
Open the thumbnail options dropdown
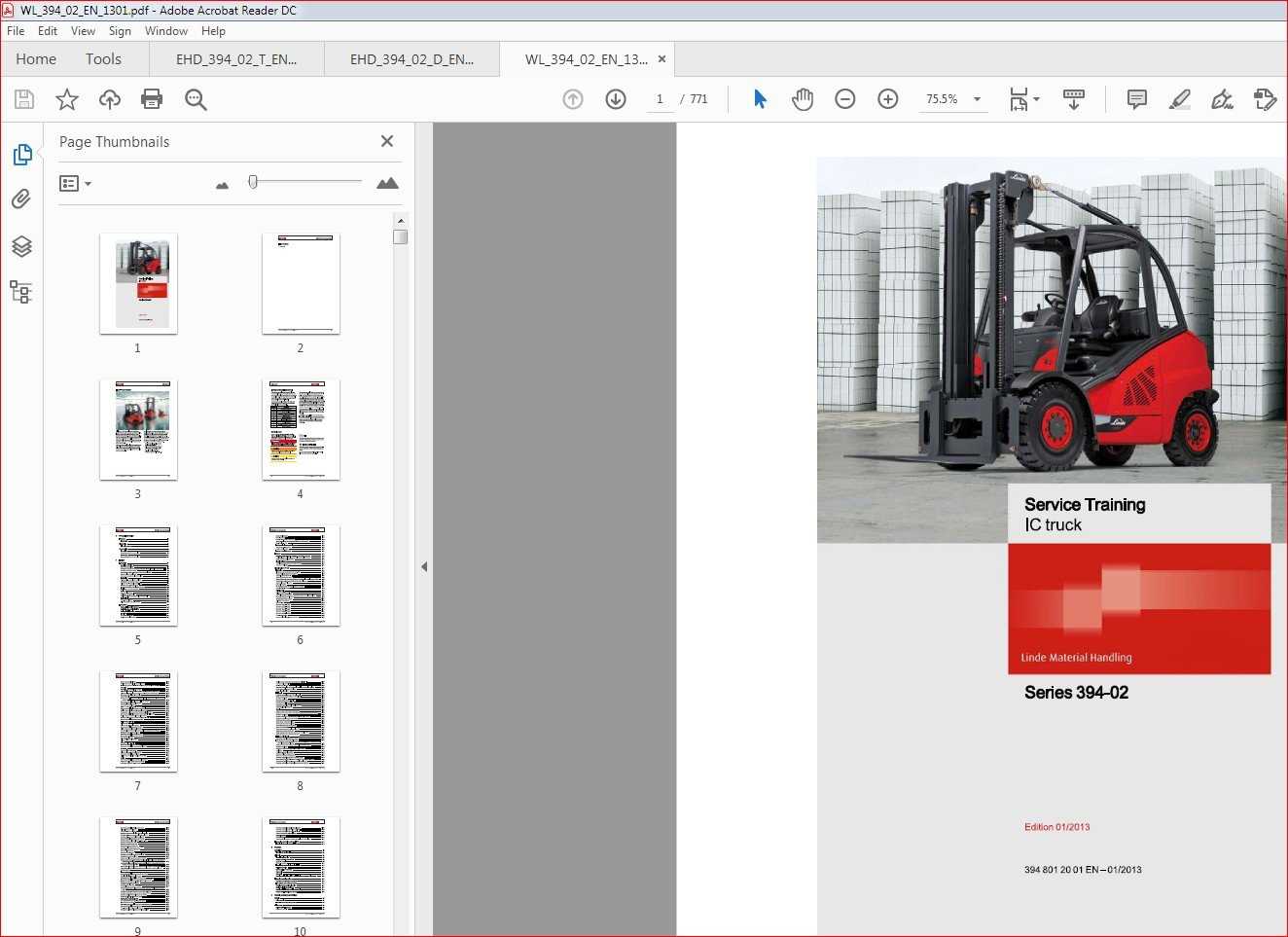coord(75,183)
